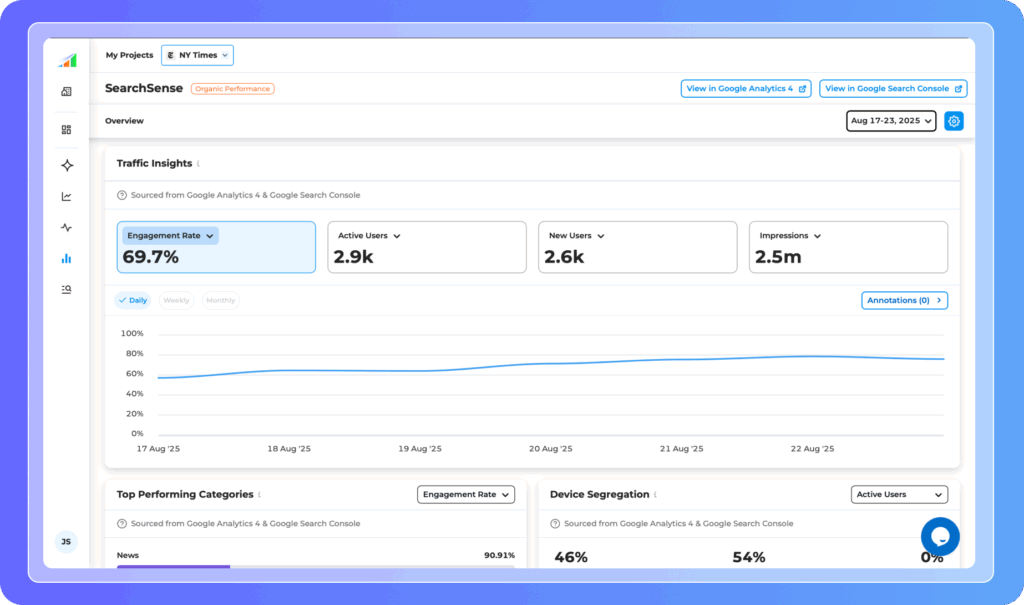Switch the chart to Monthly view

(221, 300)
